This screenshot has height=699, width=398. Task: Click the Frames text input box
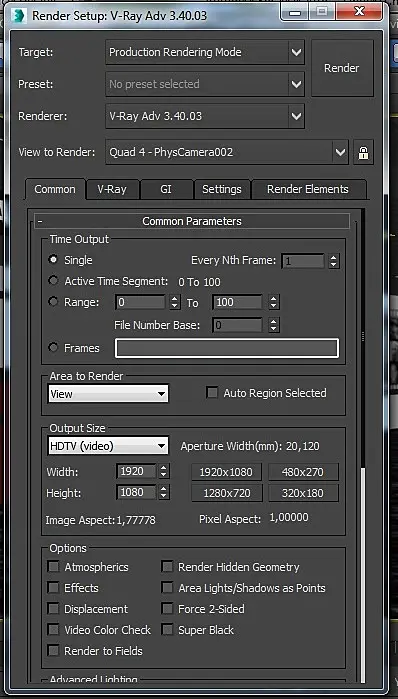pos(227,348)
